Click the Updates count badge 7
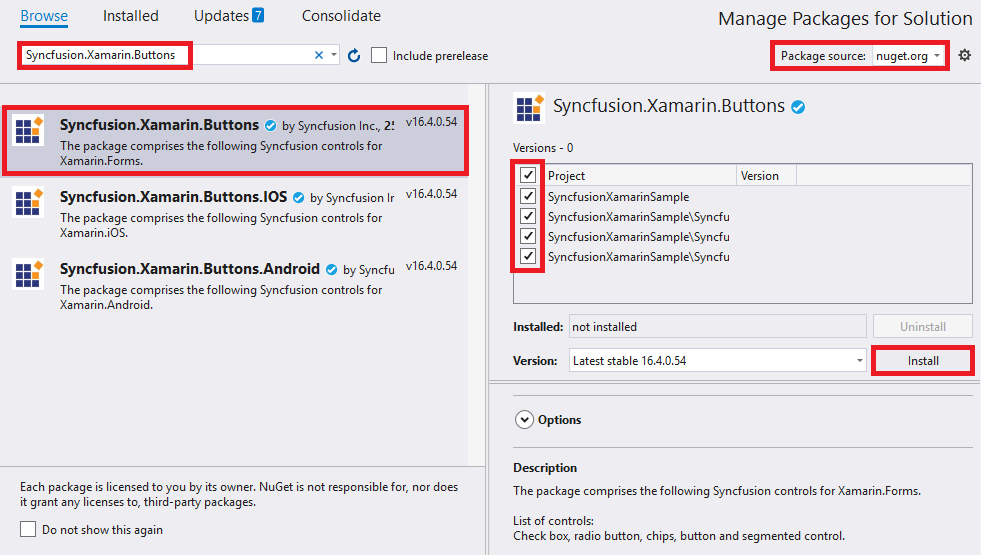The width and height of the screenshot is (981, 555). click(x=258, y=15)
